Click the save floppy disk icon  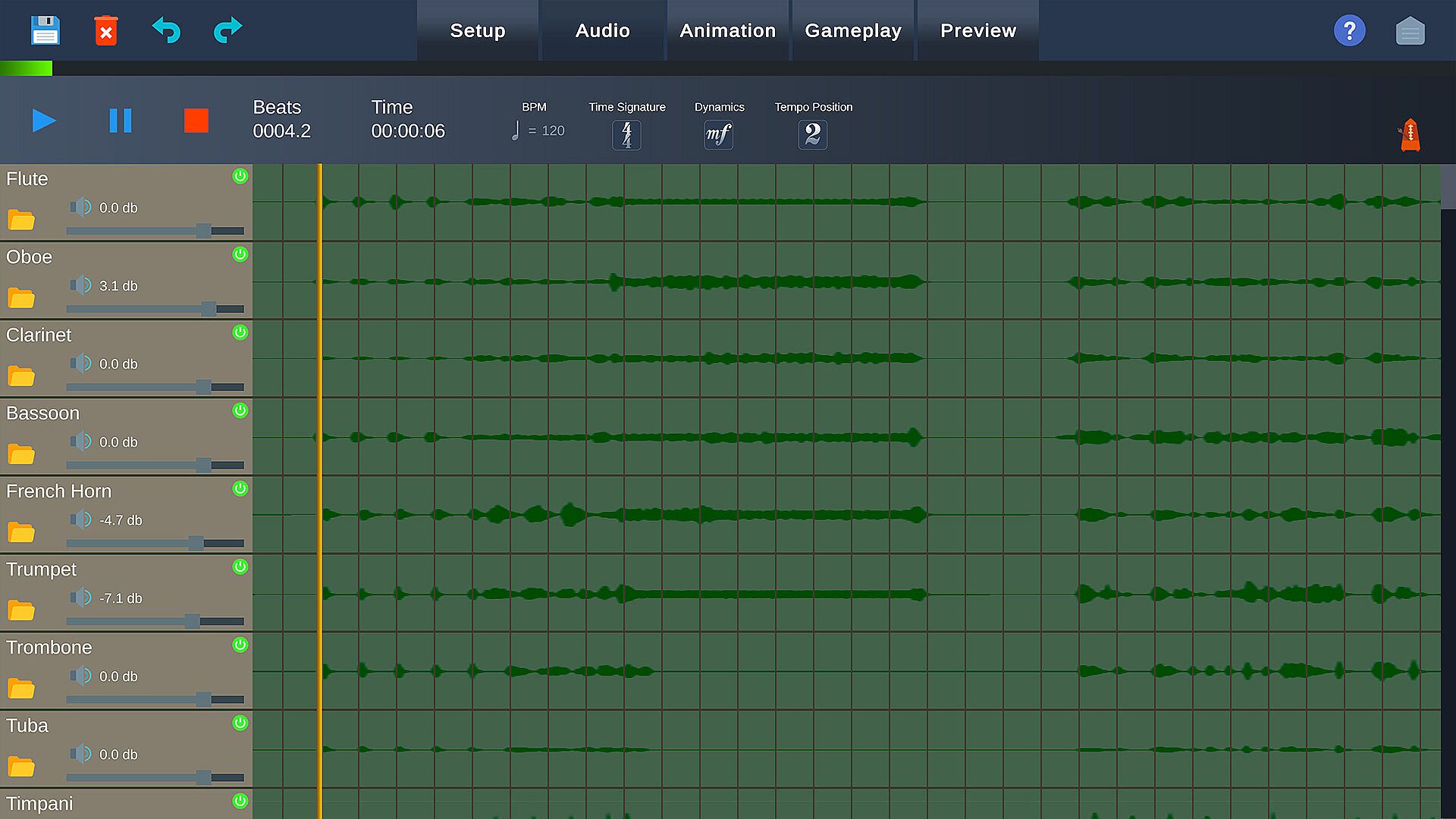pyautogui.click(x=45, y=30)
